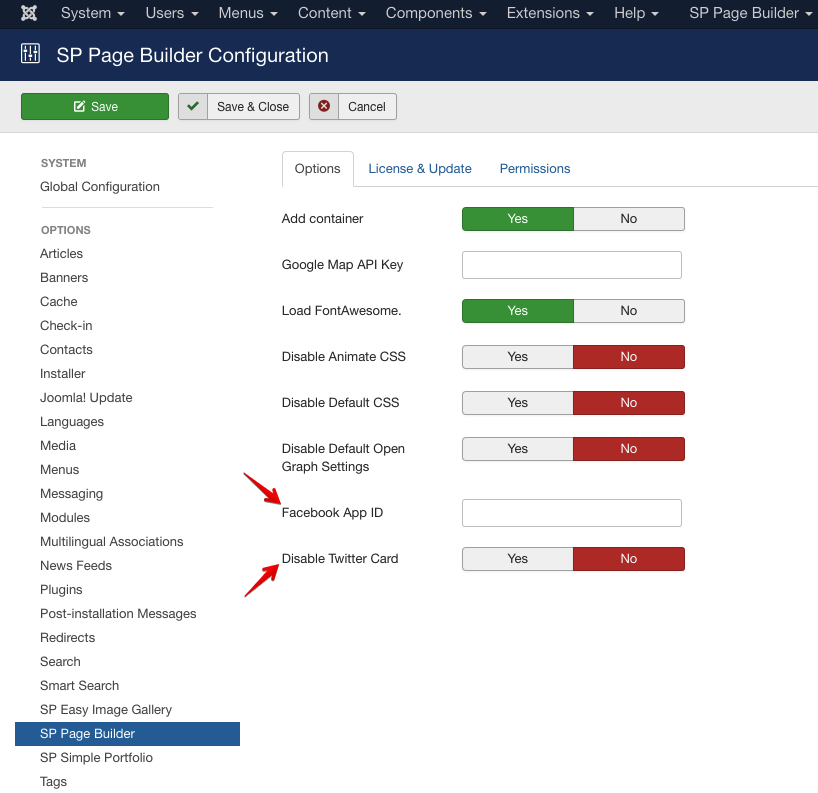Go to Articles options
The width and height of the screenshot is (818, 793).
coord(62,254)
